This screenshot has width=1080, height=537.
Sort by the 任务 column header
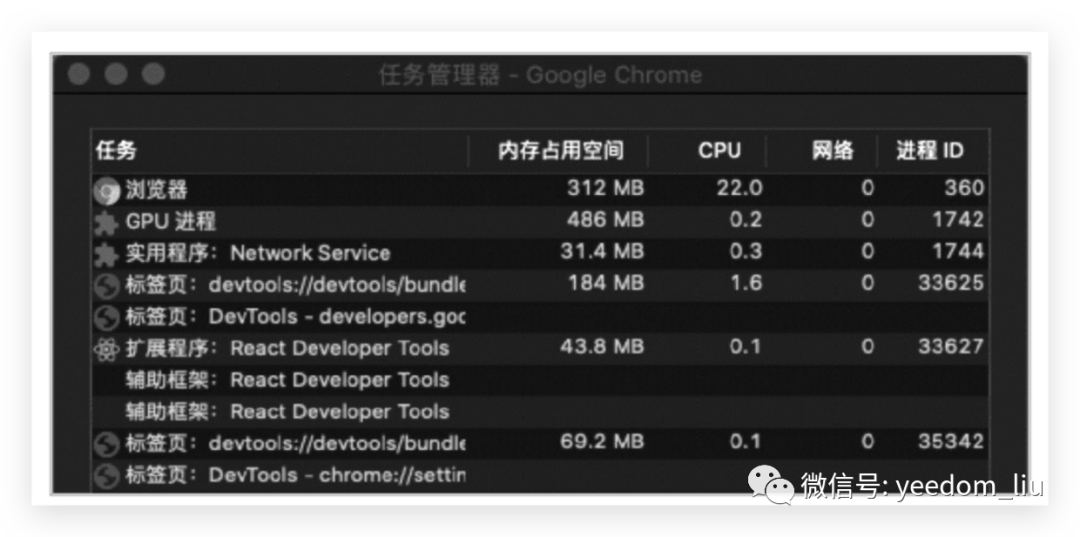click(117, 151)
